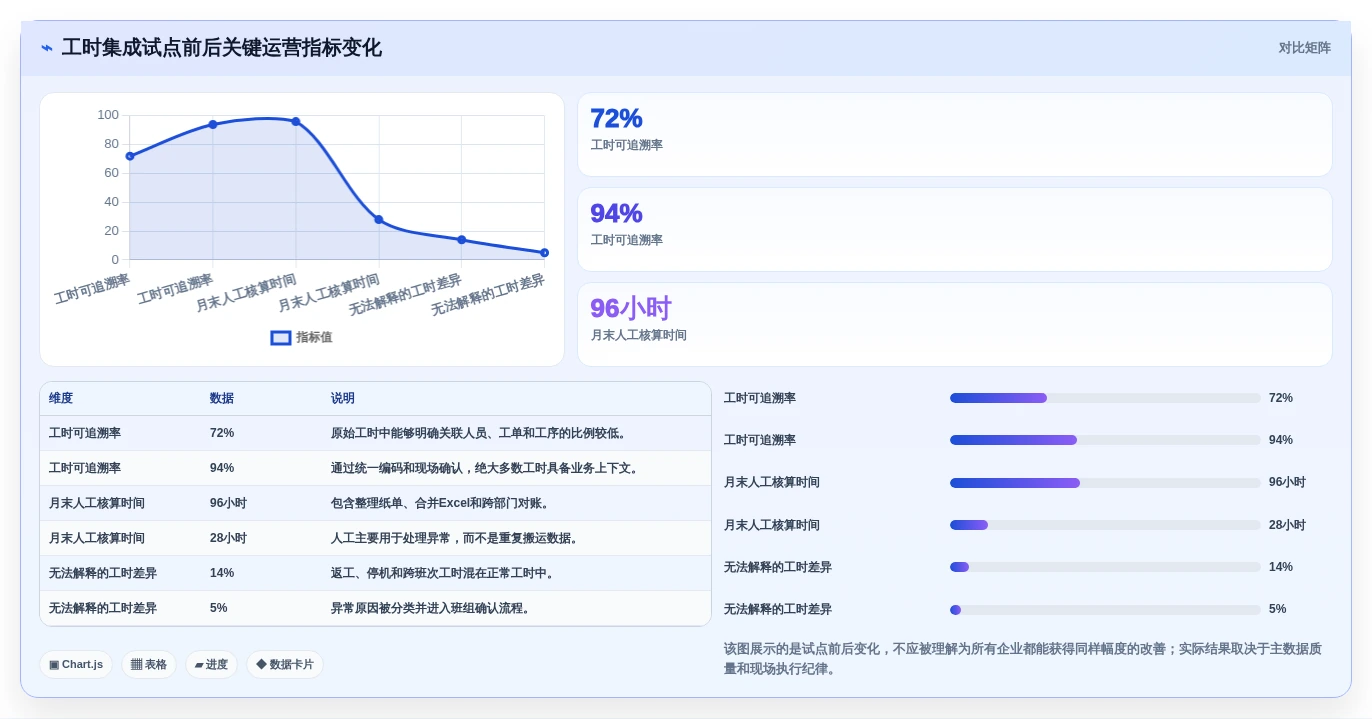Click the y-axis label 100 on chart
The image size is (1372, 719).
point(108,115)
